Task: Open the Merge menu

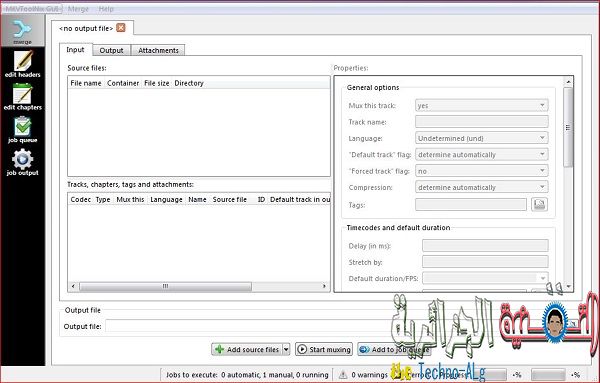Action: [x=78, y=9]
